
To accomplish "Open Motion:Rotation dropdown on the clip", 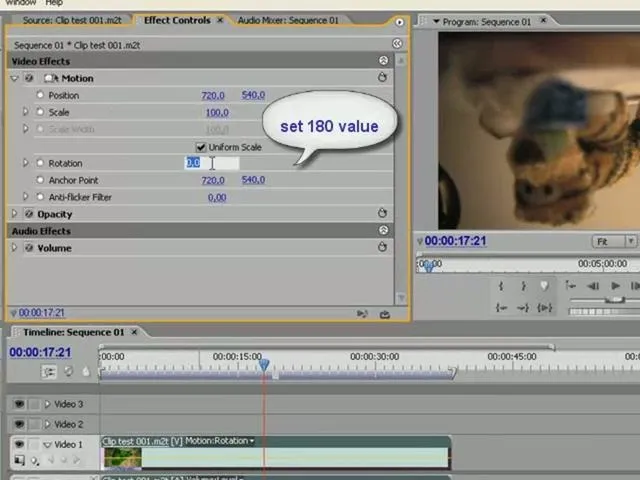I will [252, 441].
